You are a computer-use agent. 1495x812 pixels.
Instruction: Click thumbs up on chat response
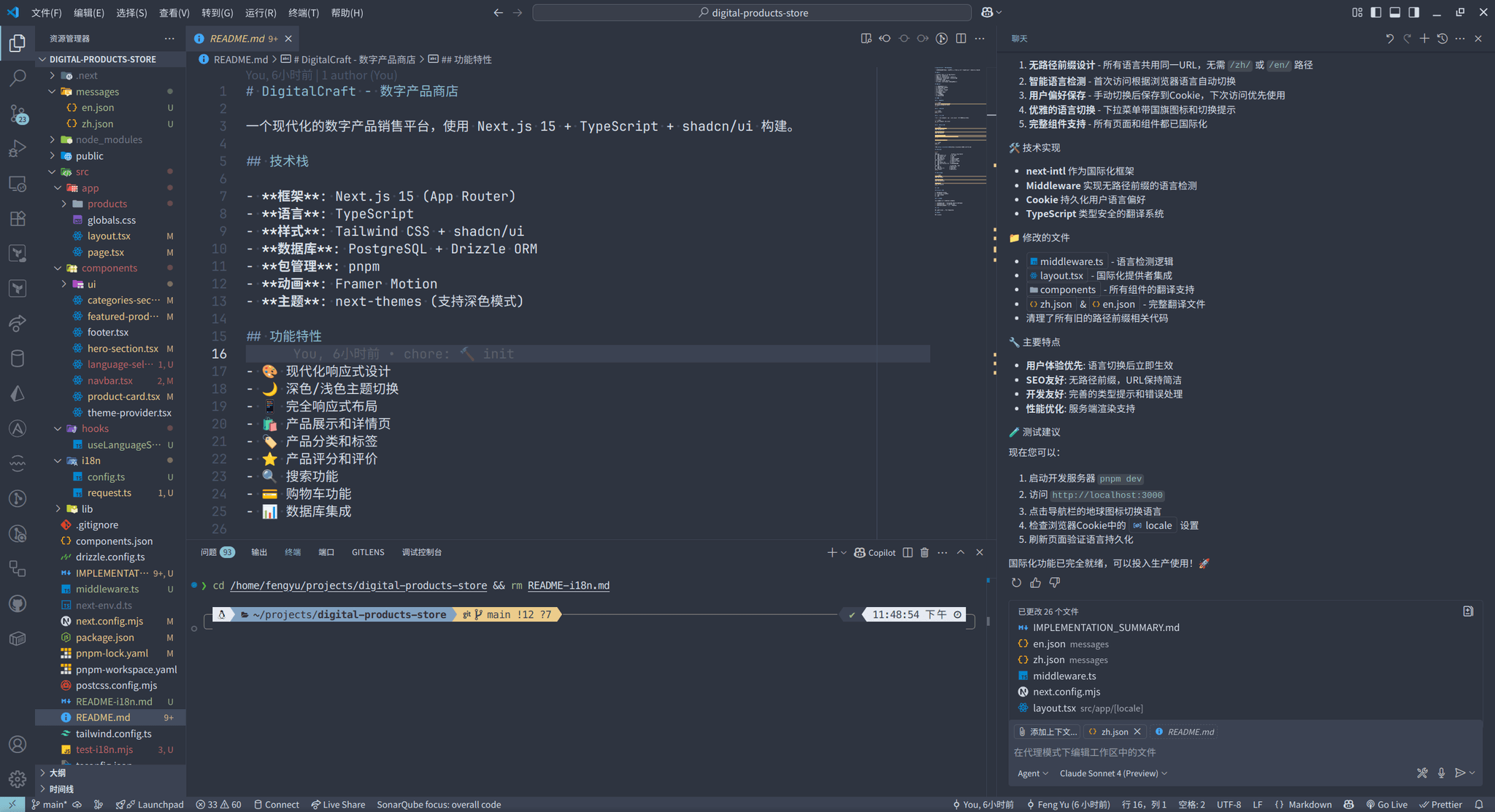point(1035,582)
